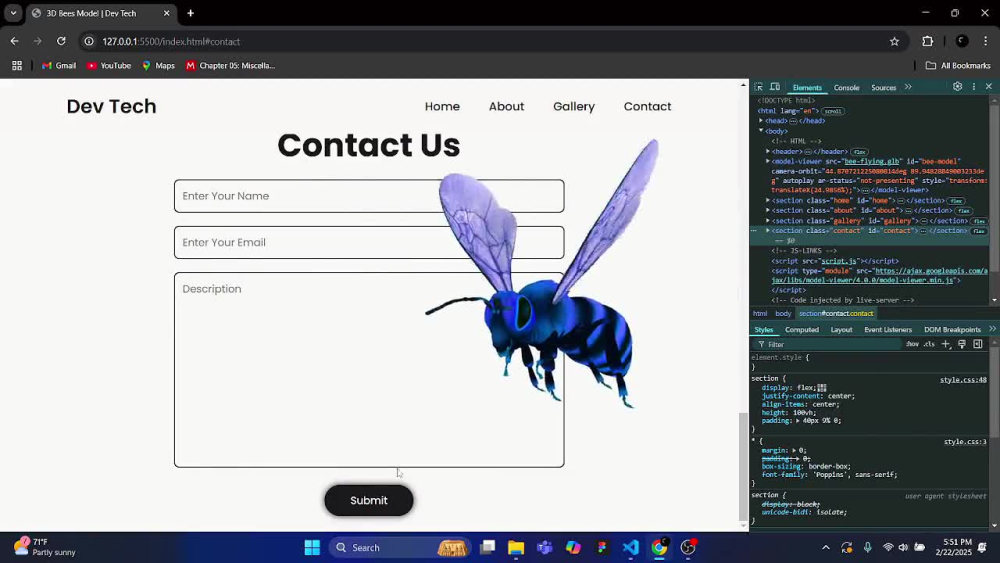Switch to the Console tab
Image resolution: width=1000 pixels, height=563 pixels.
click(x=846, y=88)
